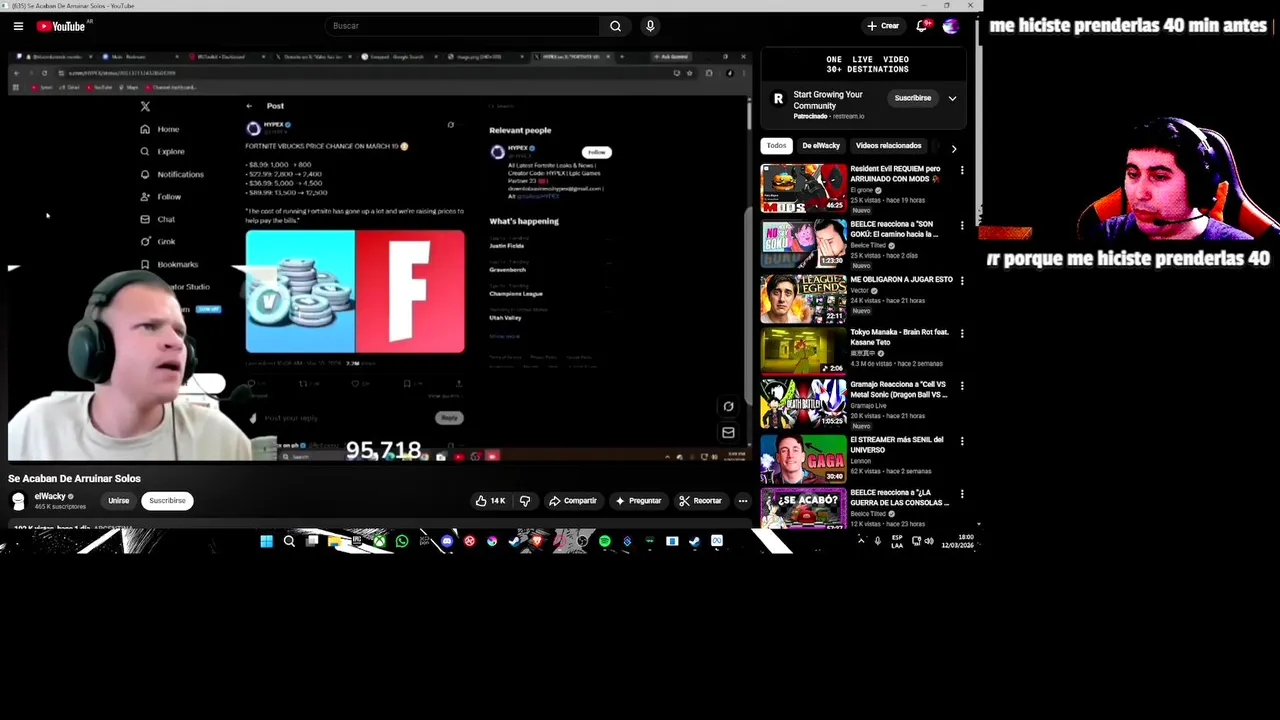Screen dimensions: 1280x720
Task: Click the Recortar clip button
Action: click(x=700, y=501)
